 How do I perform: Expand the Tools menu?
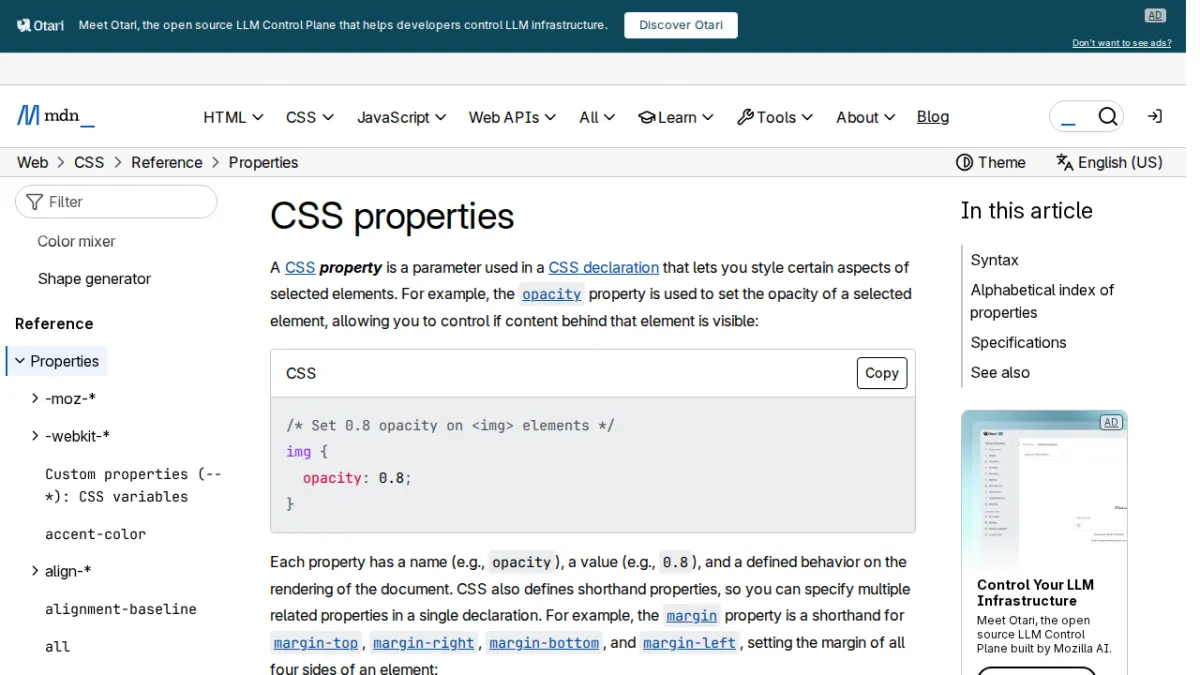point(775,117)
